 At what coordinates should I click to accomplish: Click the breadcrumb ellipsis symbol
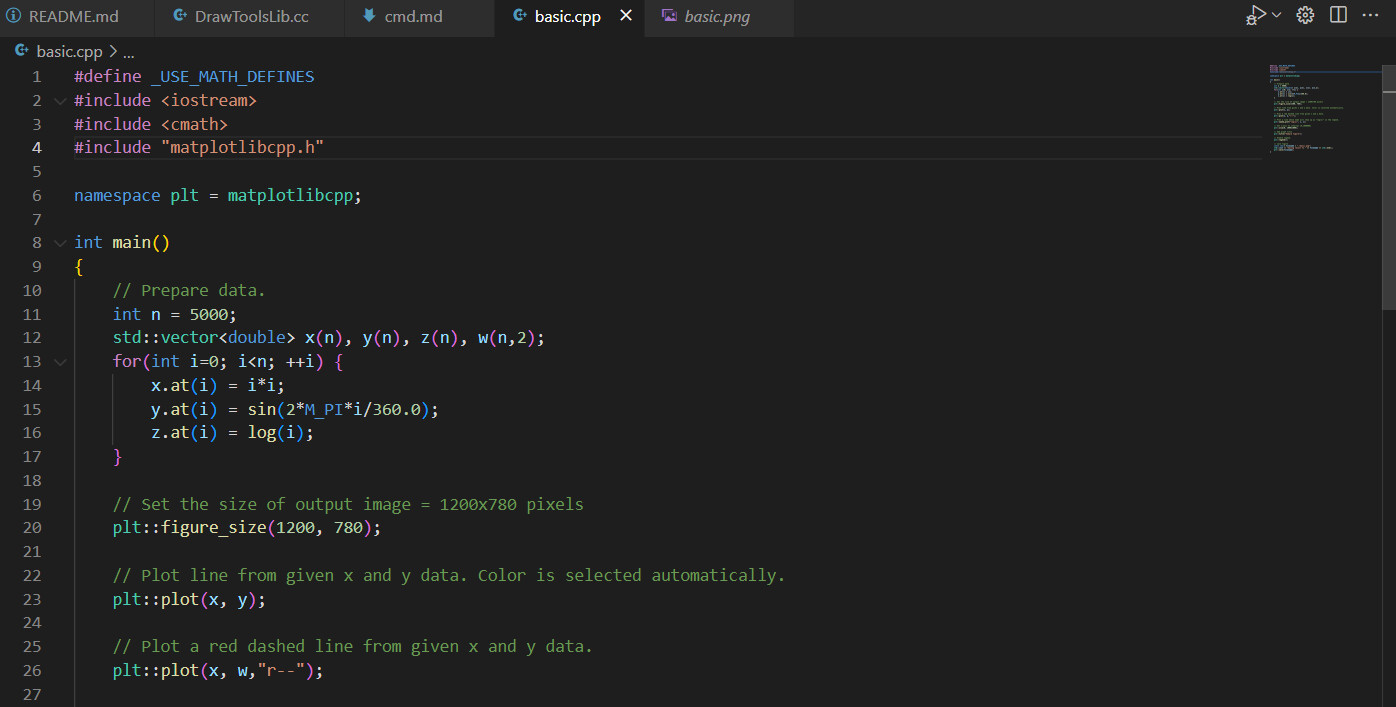tap(128, 52)
